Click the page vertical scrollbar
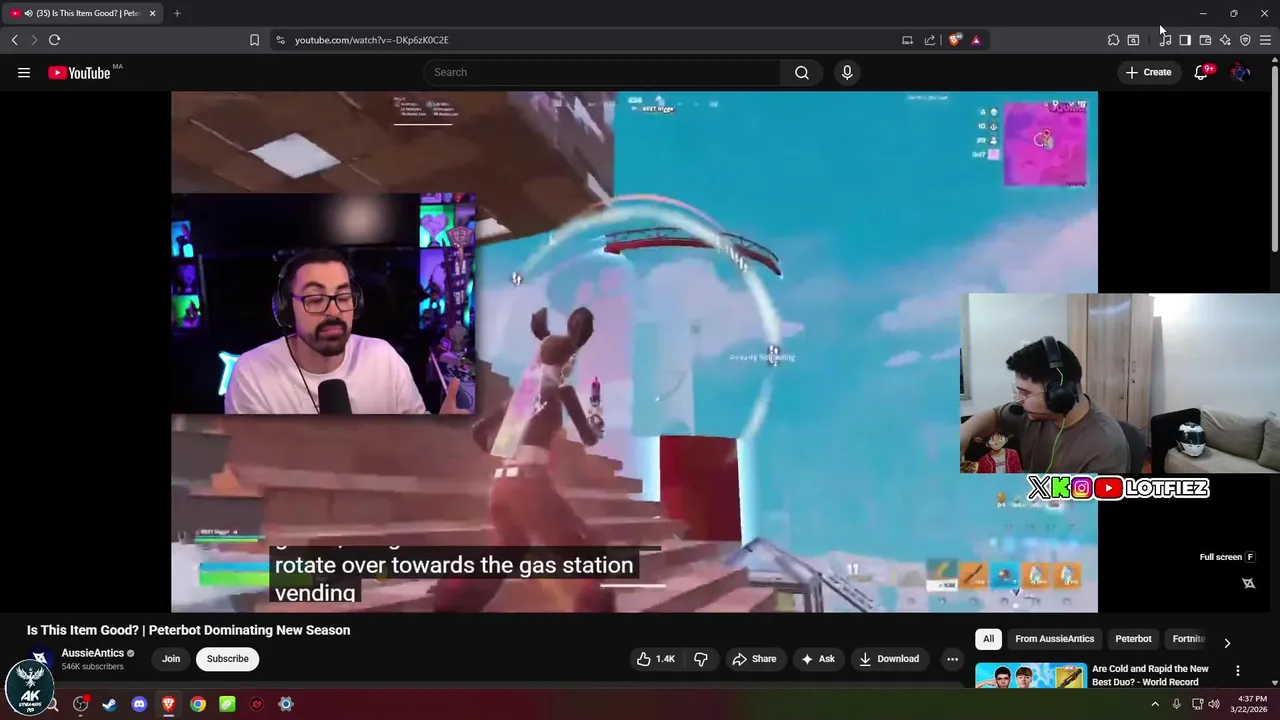Viewport: 1280px width, 720px height. pyautogui.click(x=1274, y=160)
